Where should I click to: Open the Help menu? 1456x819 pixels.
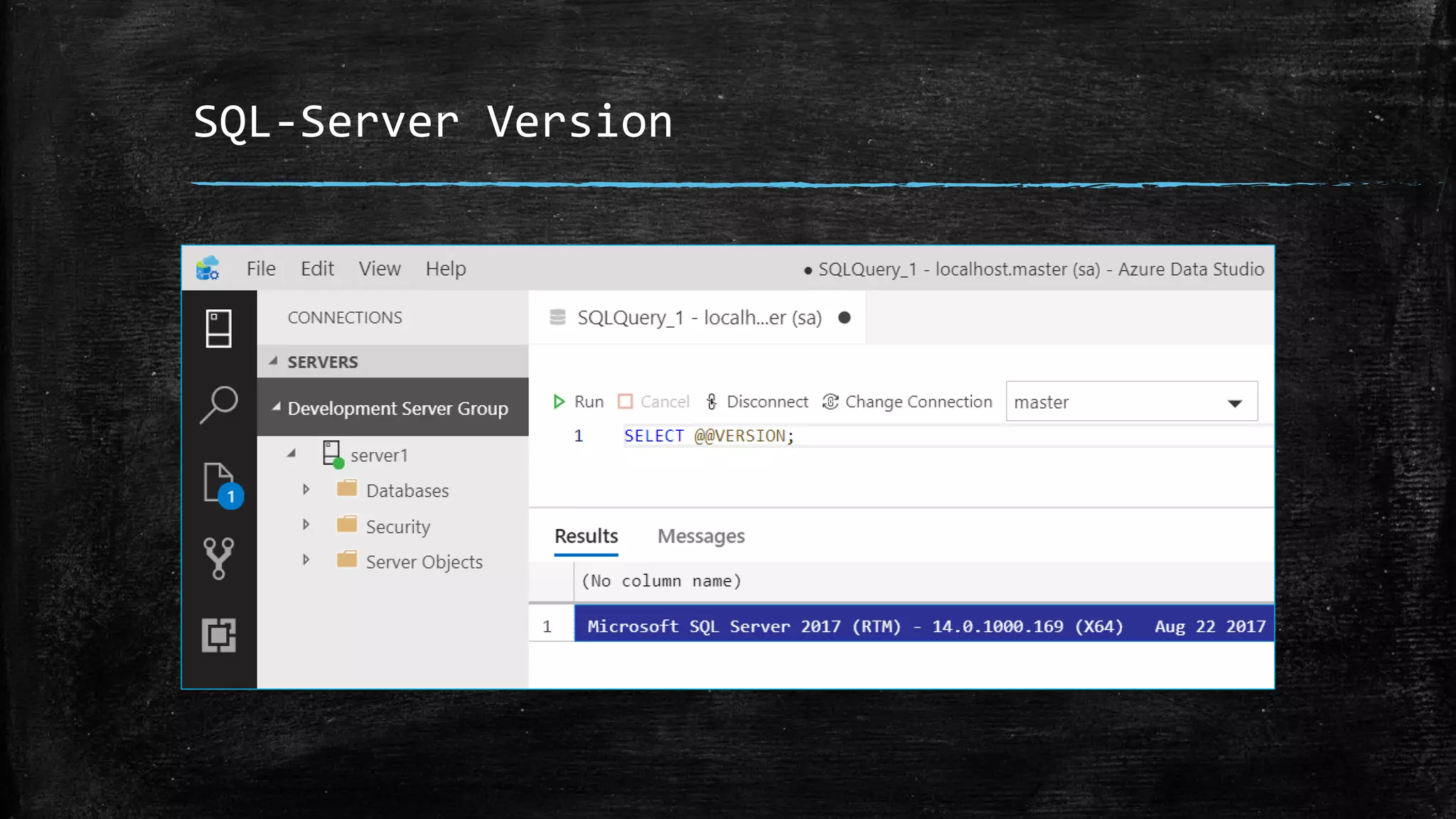(446, 269)
